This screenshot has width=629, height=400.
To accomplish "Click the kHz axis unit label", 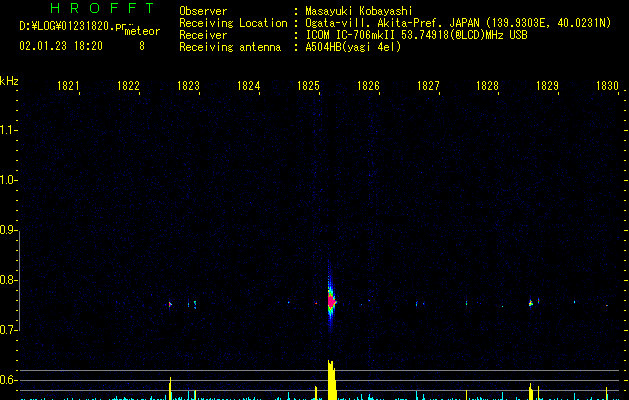I will coord(9,81).
